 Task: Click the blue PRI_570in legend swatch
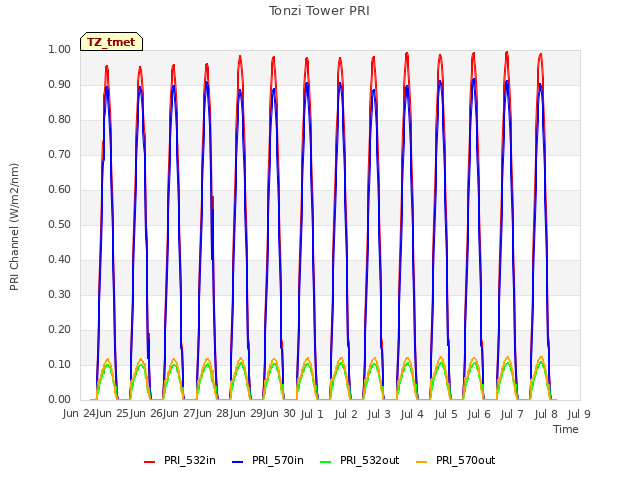click(x=238, y=462)
